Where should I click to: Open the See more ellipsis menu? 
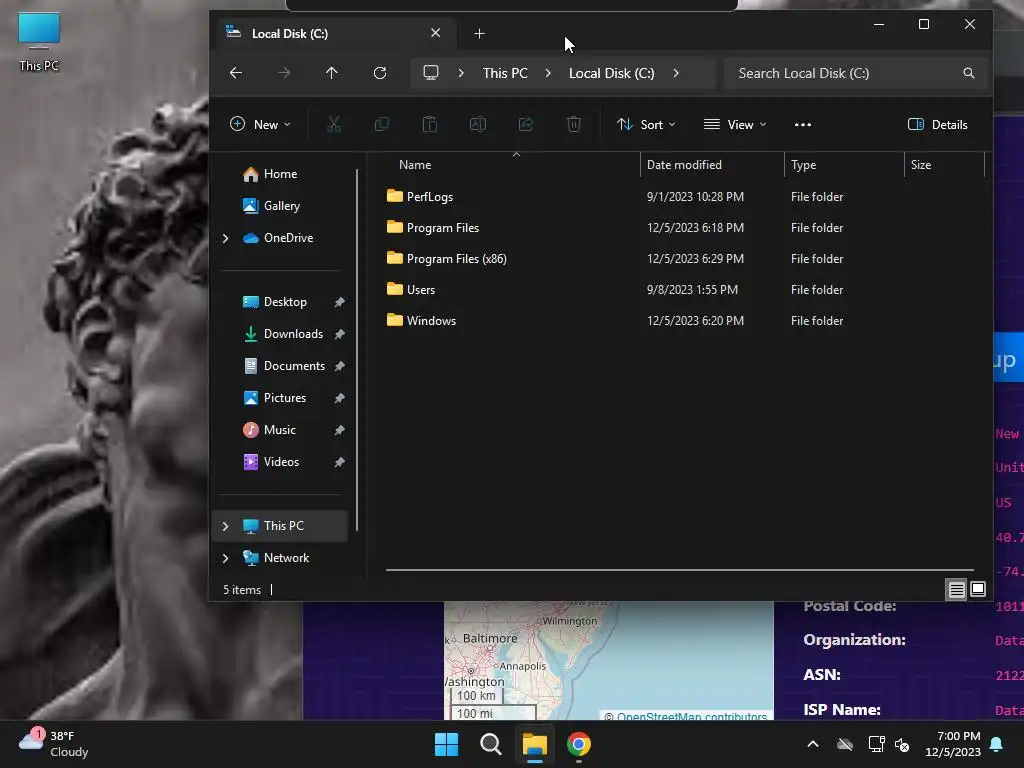(803, 125)
